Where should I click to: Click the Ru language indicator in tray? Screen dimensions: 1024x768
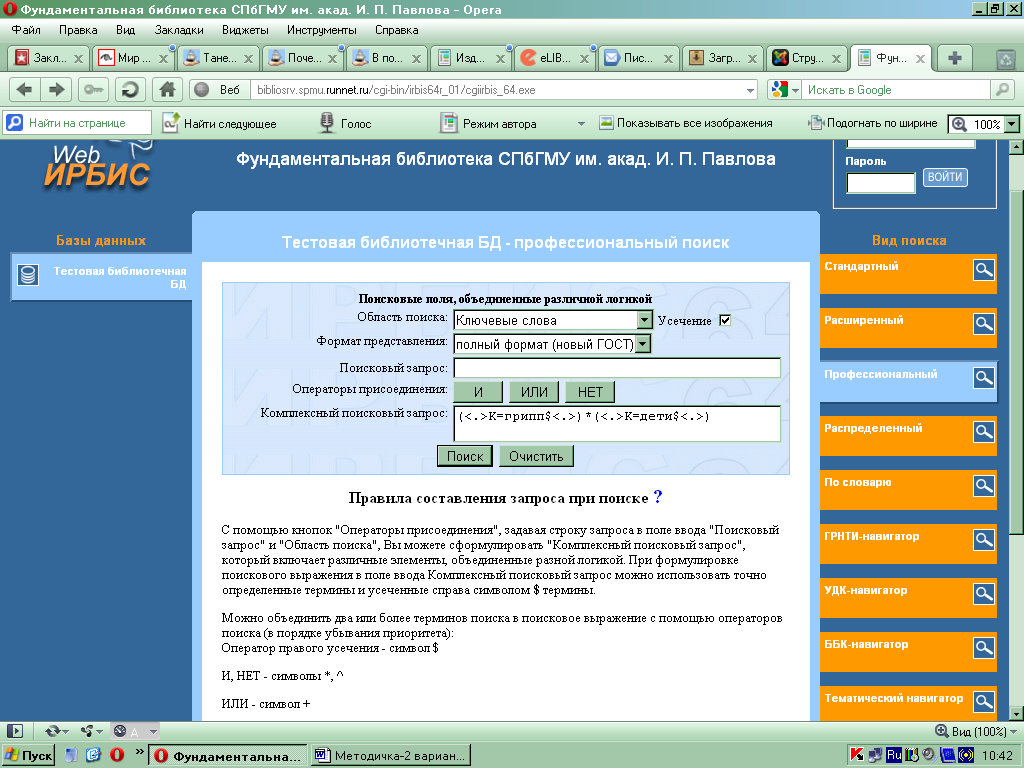(x=894, y=756)
